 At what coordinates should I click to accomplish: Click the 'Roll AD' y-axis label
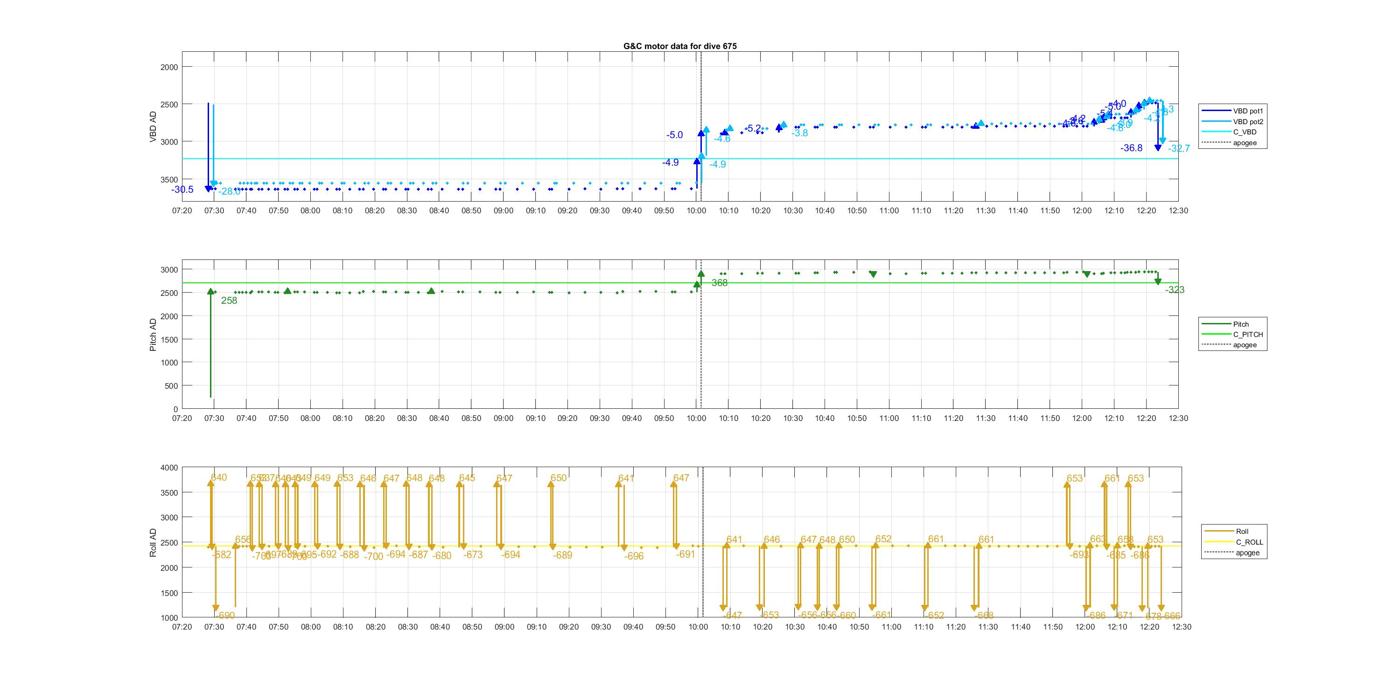tap(154, 543)
